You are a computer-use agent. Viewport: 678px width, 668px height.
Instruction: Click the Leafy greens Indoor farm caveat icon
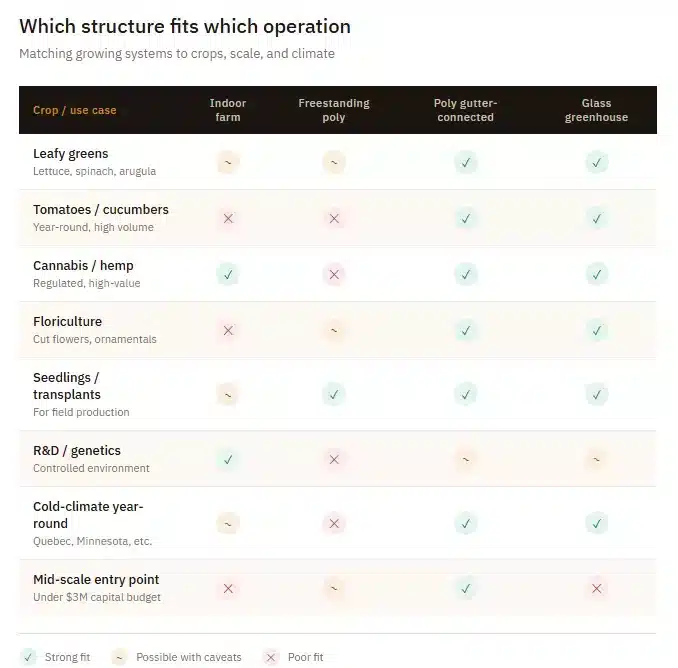tap(228, 162)
